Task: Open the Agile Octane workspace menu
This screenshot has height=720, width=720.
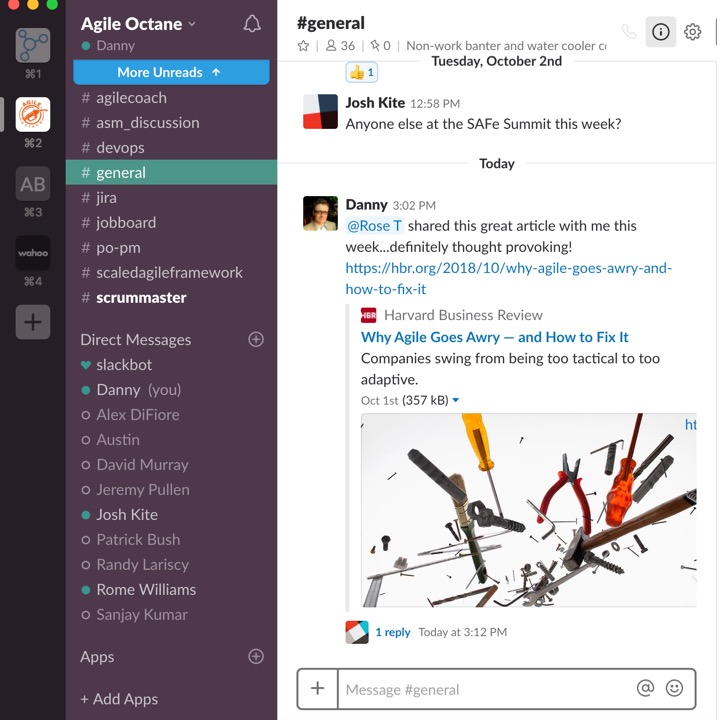Action: [138, 24]
